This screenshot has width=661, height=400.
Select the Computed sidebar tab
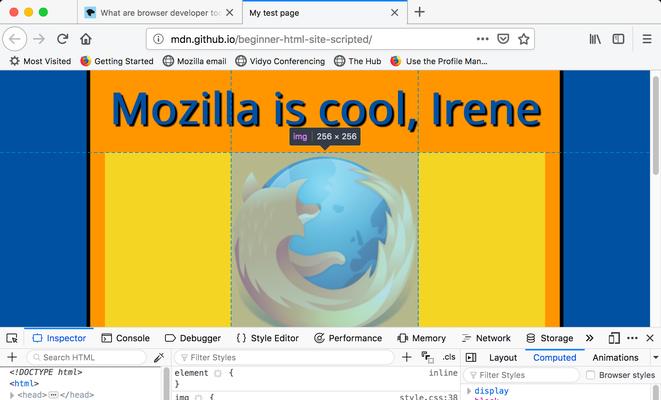point(554,357)
